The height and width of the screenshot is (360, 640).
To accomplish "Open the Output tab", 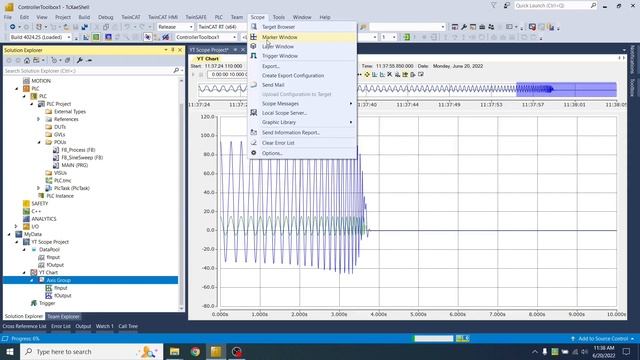I will (x=83, y=326).
